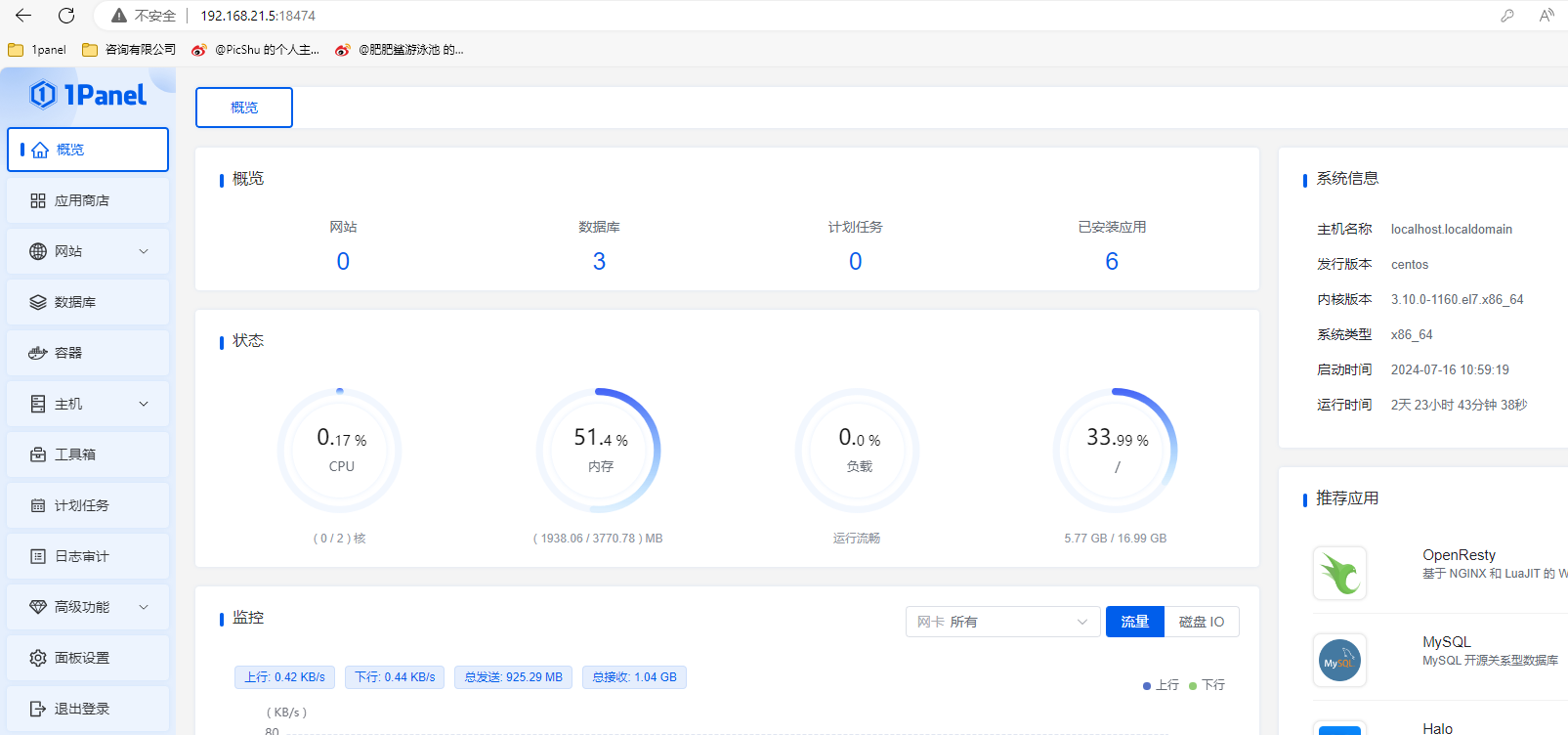Screen dimensions: 1568x735
Task: Select the 概览 tab at top
Action: (244, 108)
